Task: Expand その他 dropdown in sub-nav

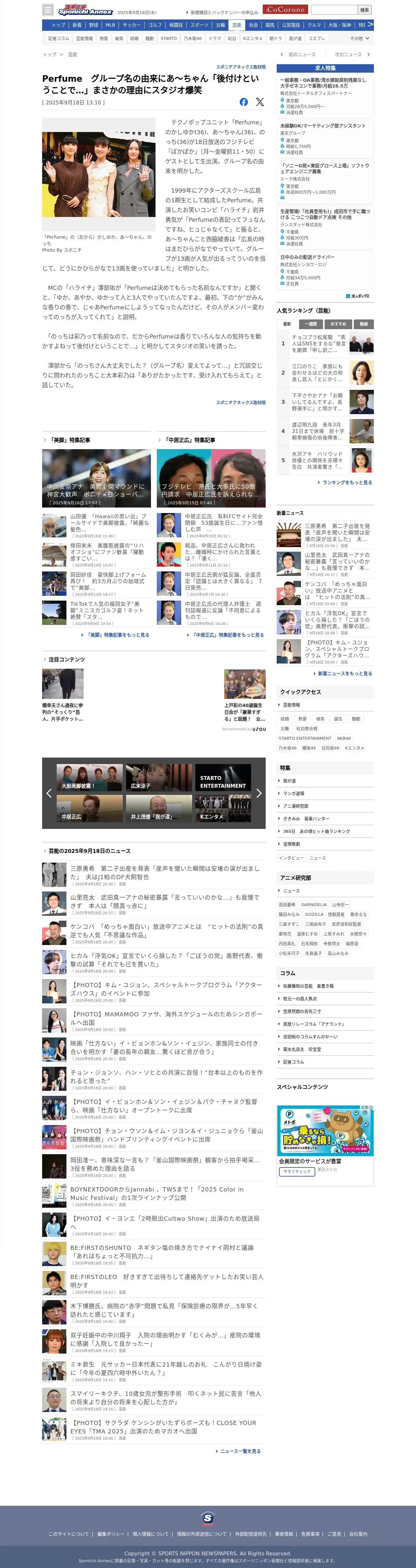Action: pyautogui.click(x=359, y=38)
